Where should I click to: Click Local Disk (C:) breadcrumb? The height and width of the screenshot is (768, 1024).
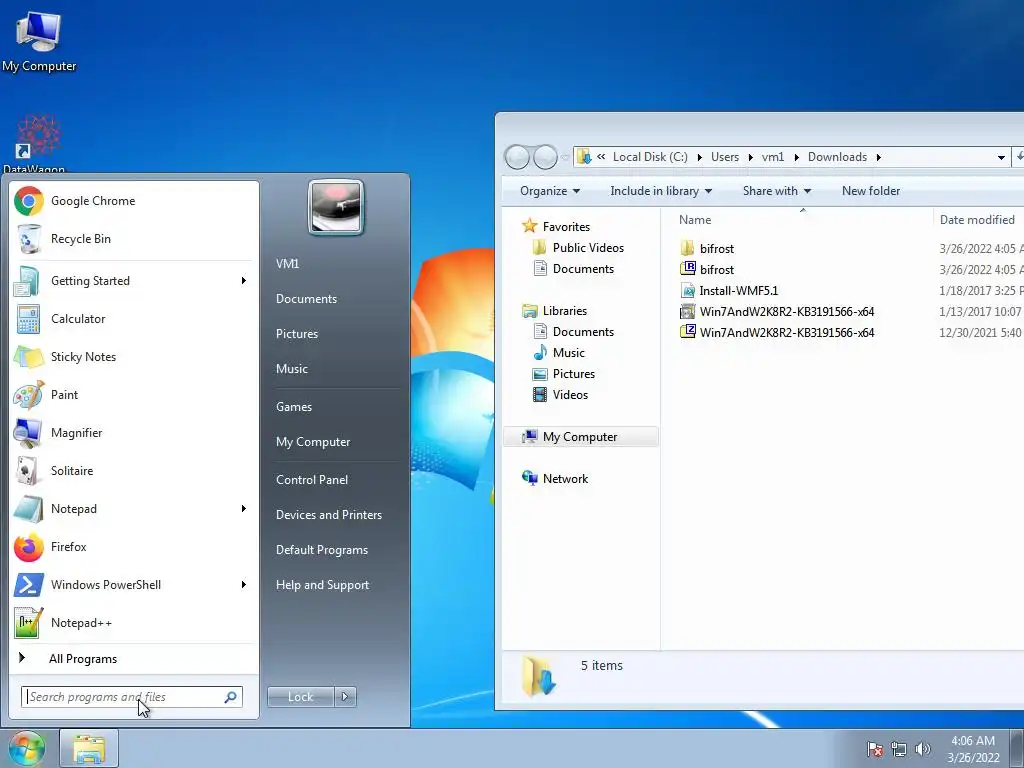click(x=650, y=157)
